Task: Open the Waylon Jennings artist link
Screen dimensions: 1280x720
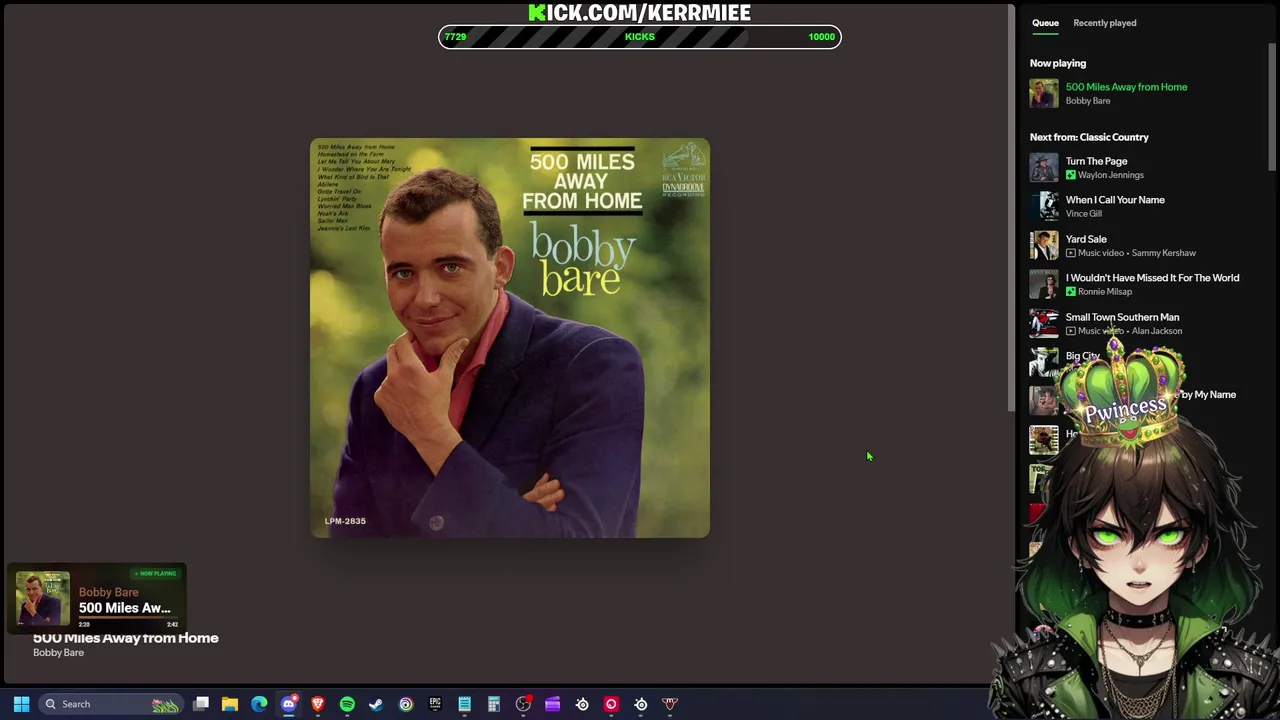Action: point(1110,175)
